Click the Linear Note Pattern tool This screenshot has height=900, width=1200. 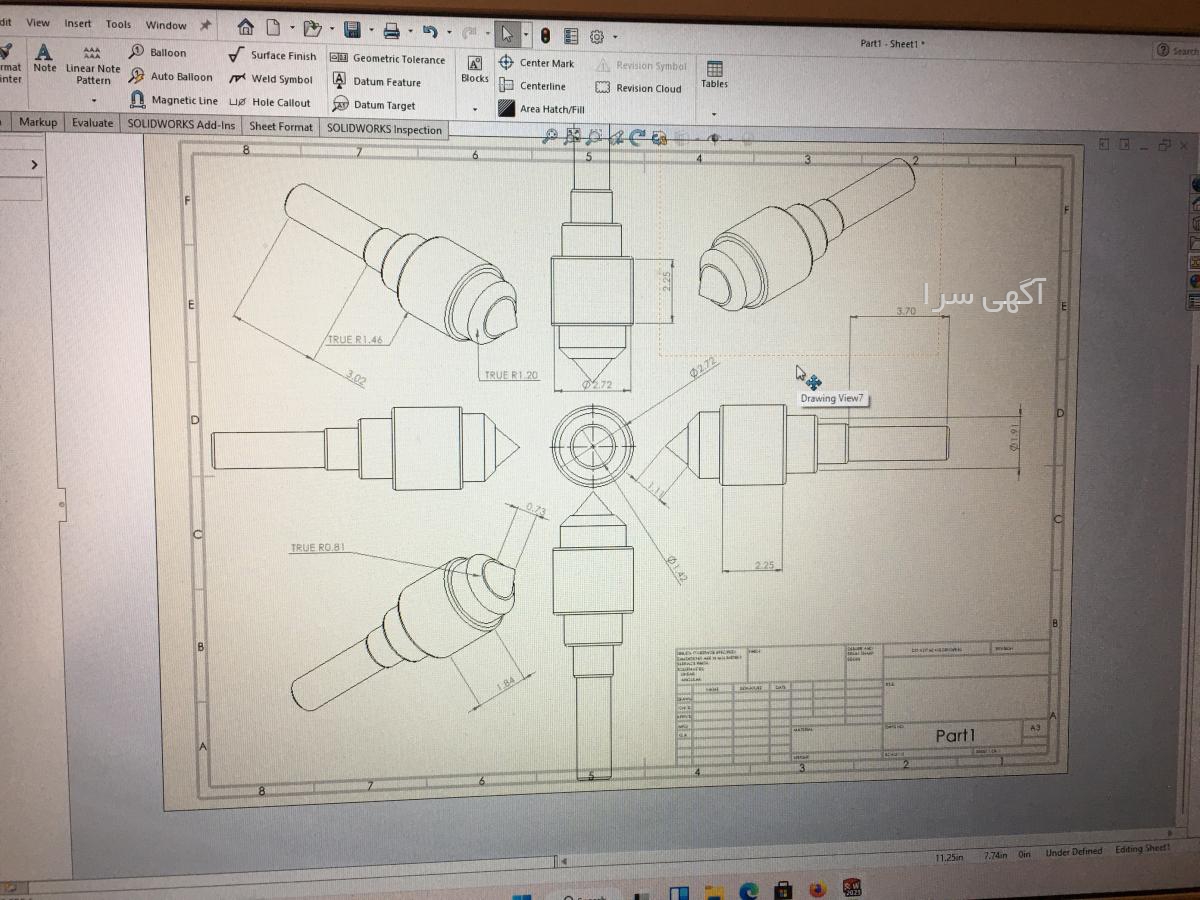(93, 64)
